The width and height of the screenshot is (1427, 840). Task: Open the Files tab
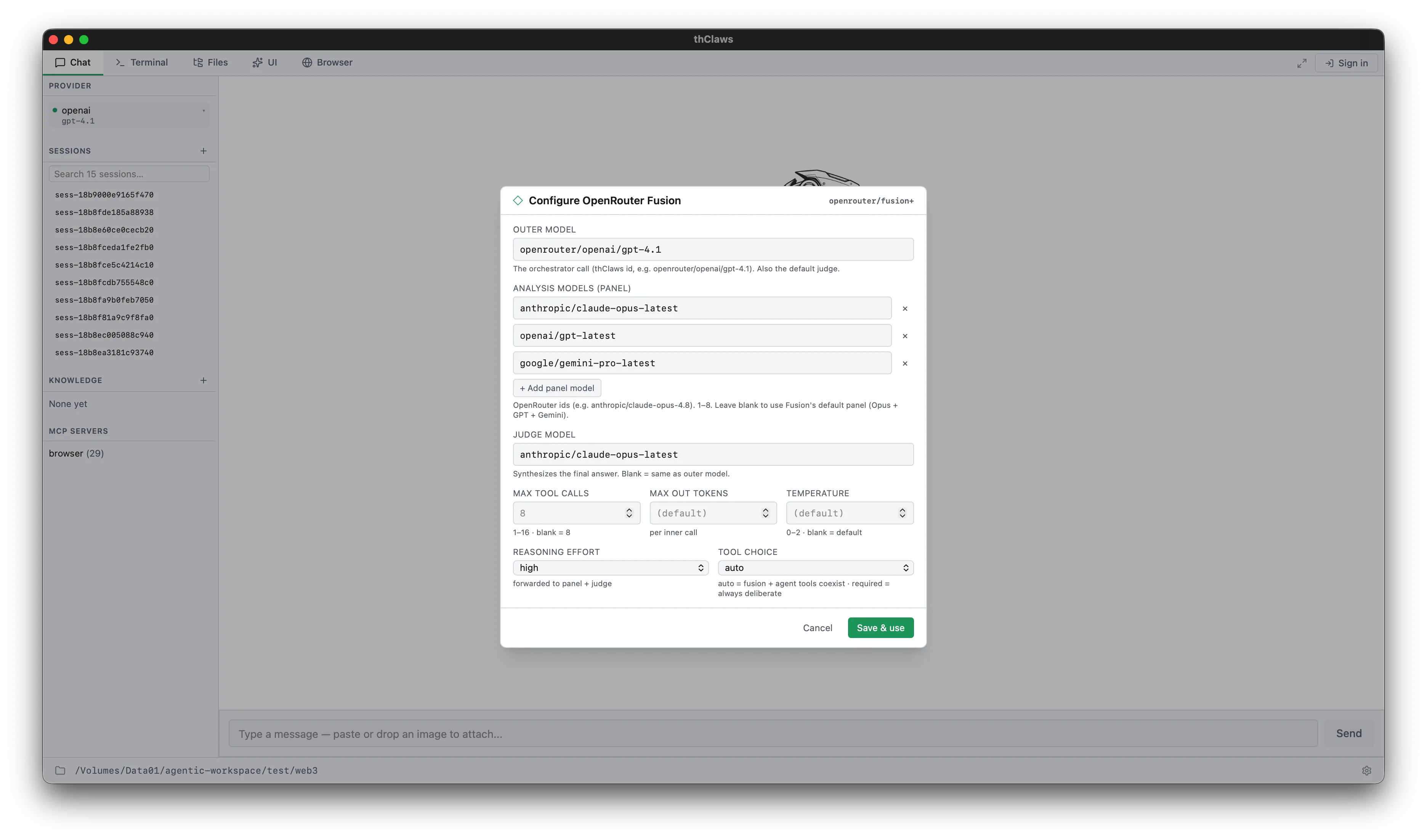pos(210,62)
